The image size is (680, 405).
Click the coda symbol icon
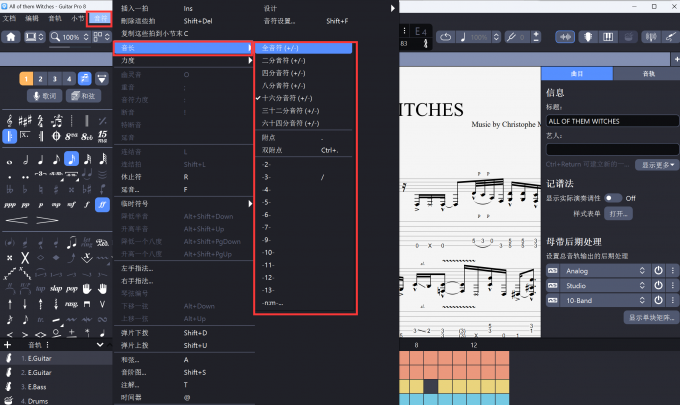[56, 136]
